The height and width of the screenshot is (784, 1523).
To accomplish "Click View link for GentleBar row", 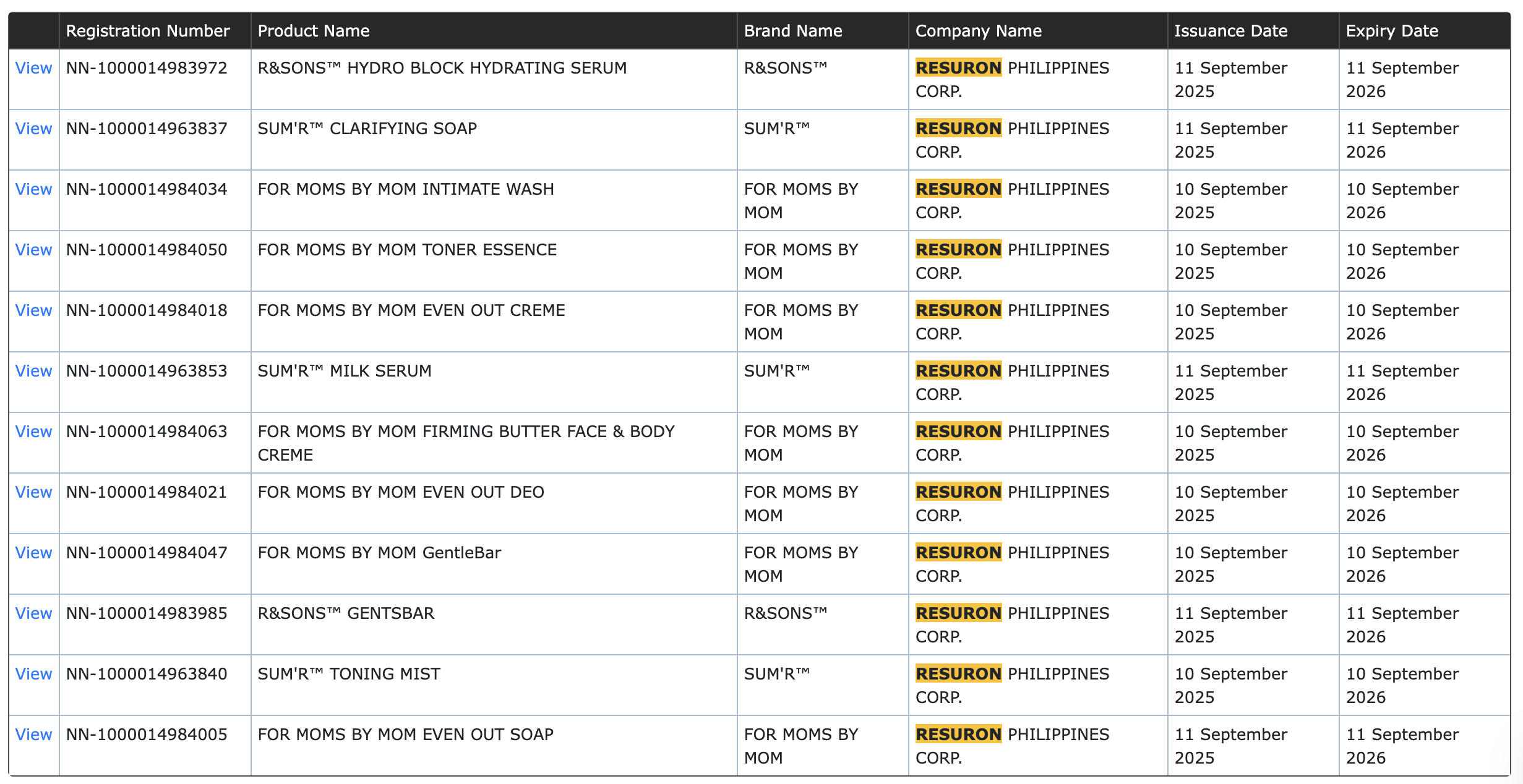I will [33, 553].
